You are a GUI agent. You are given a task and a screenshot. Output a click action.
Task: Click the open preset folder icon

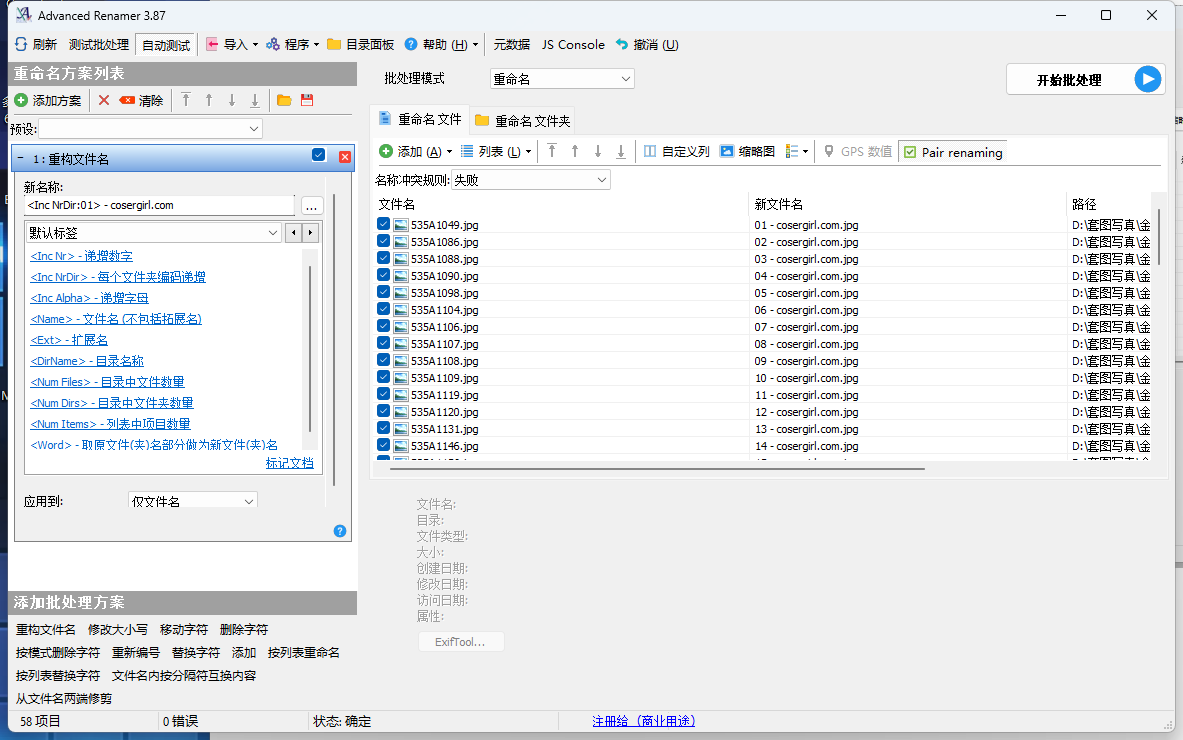tap(284, 100)
